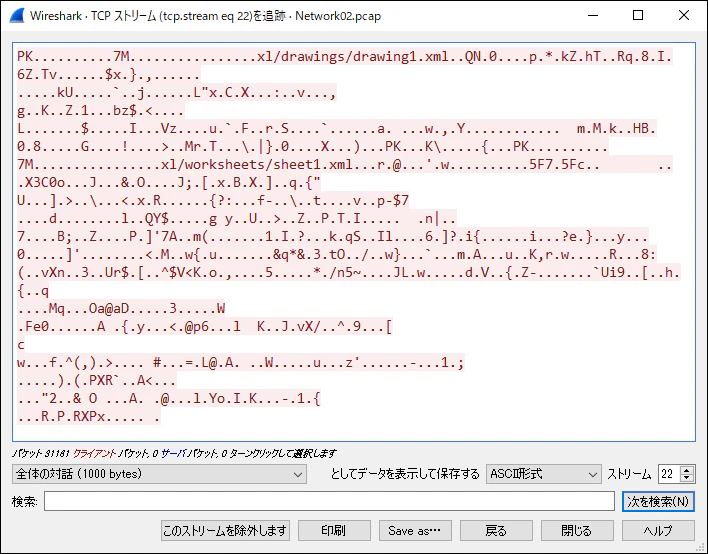Screen dimensions: 708x554
Task: Click the としてデータを表示して保存する label
Action: (405, 474)
